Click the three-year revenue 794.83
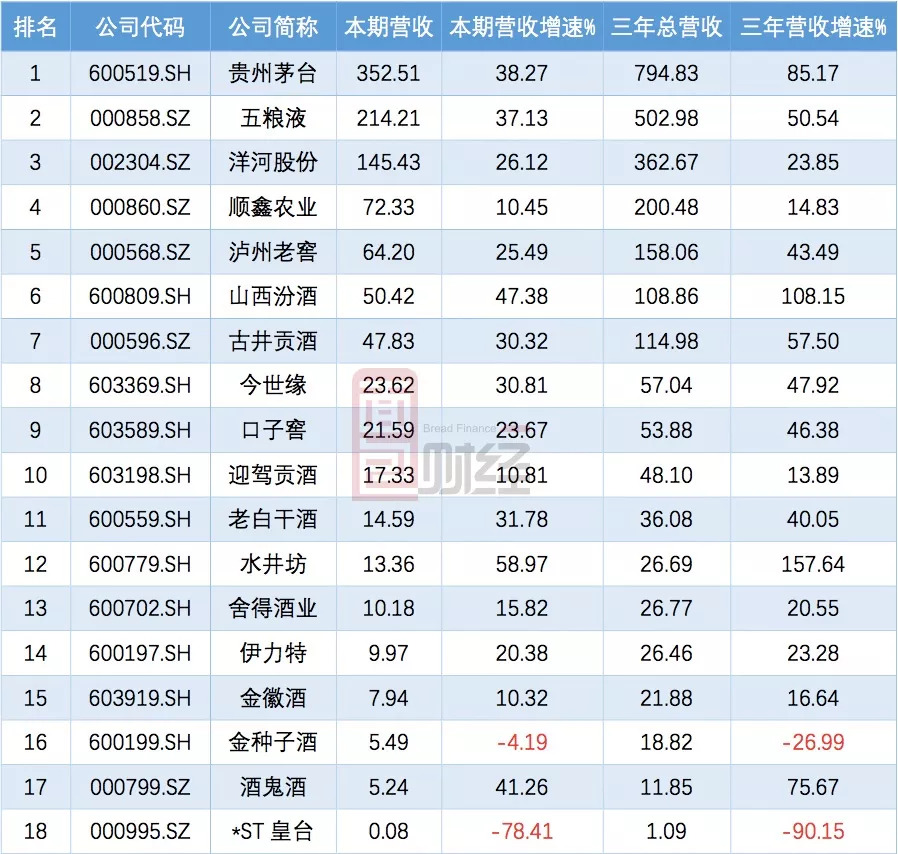Viewport: 898px width, 854px height. pos(667,73)
